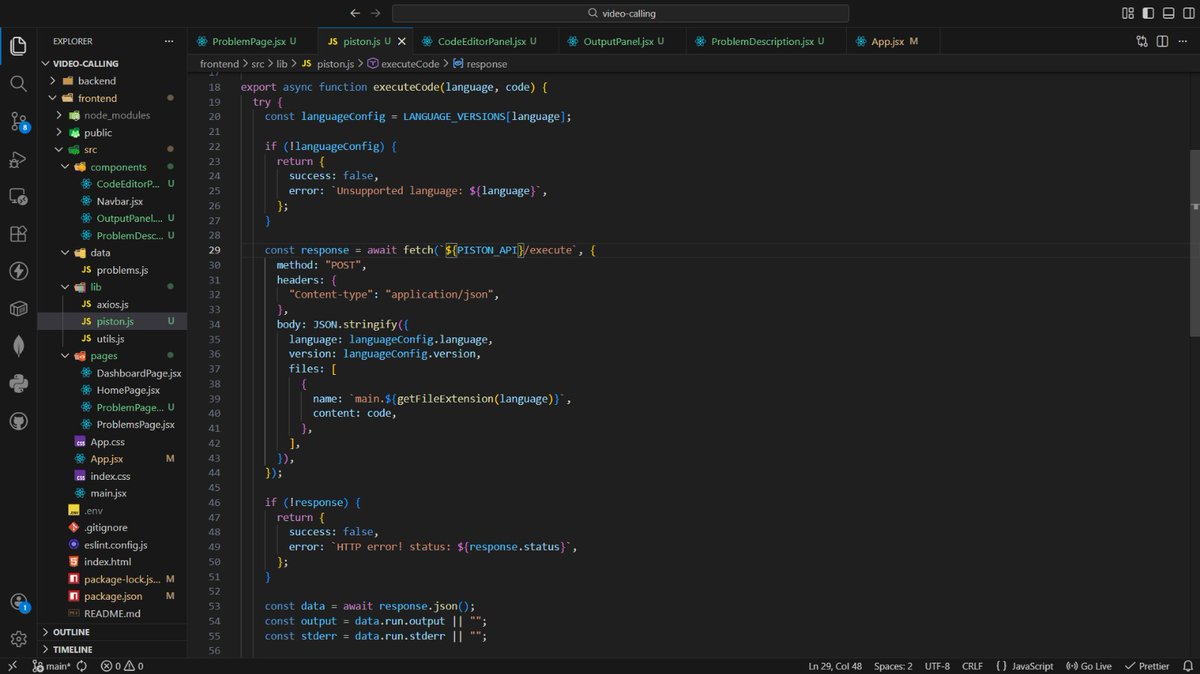Open the Thunder Client lightning icon
This screenshot has width=1200, height=674.
tap(18, 271)
